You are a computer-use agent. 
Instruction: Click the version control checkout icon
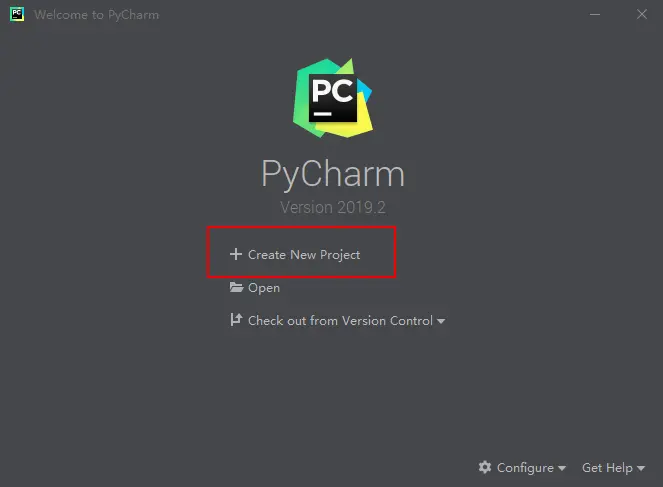[236, 320]
